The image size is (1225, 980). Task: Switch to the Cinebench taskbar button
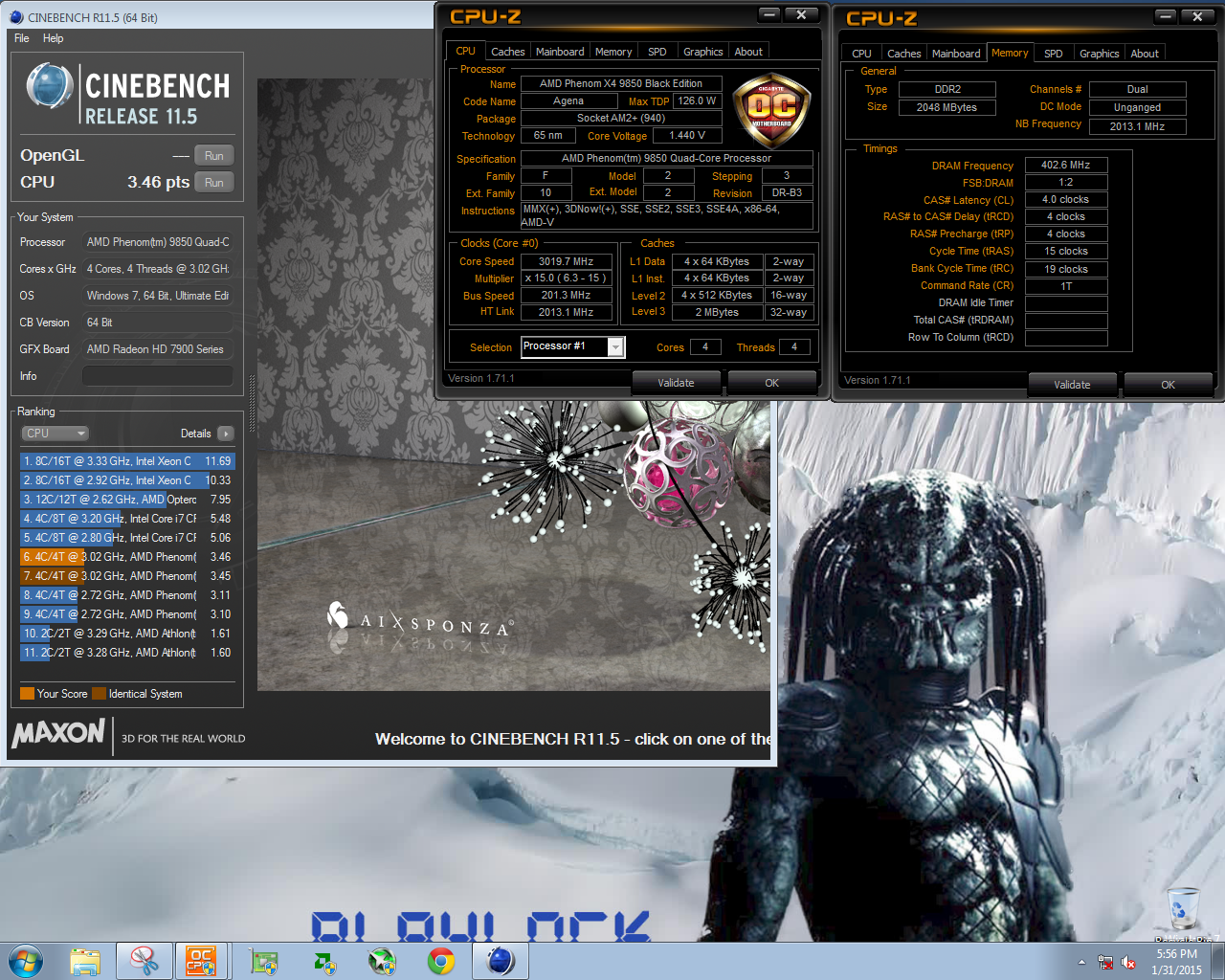point(501,961)
